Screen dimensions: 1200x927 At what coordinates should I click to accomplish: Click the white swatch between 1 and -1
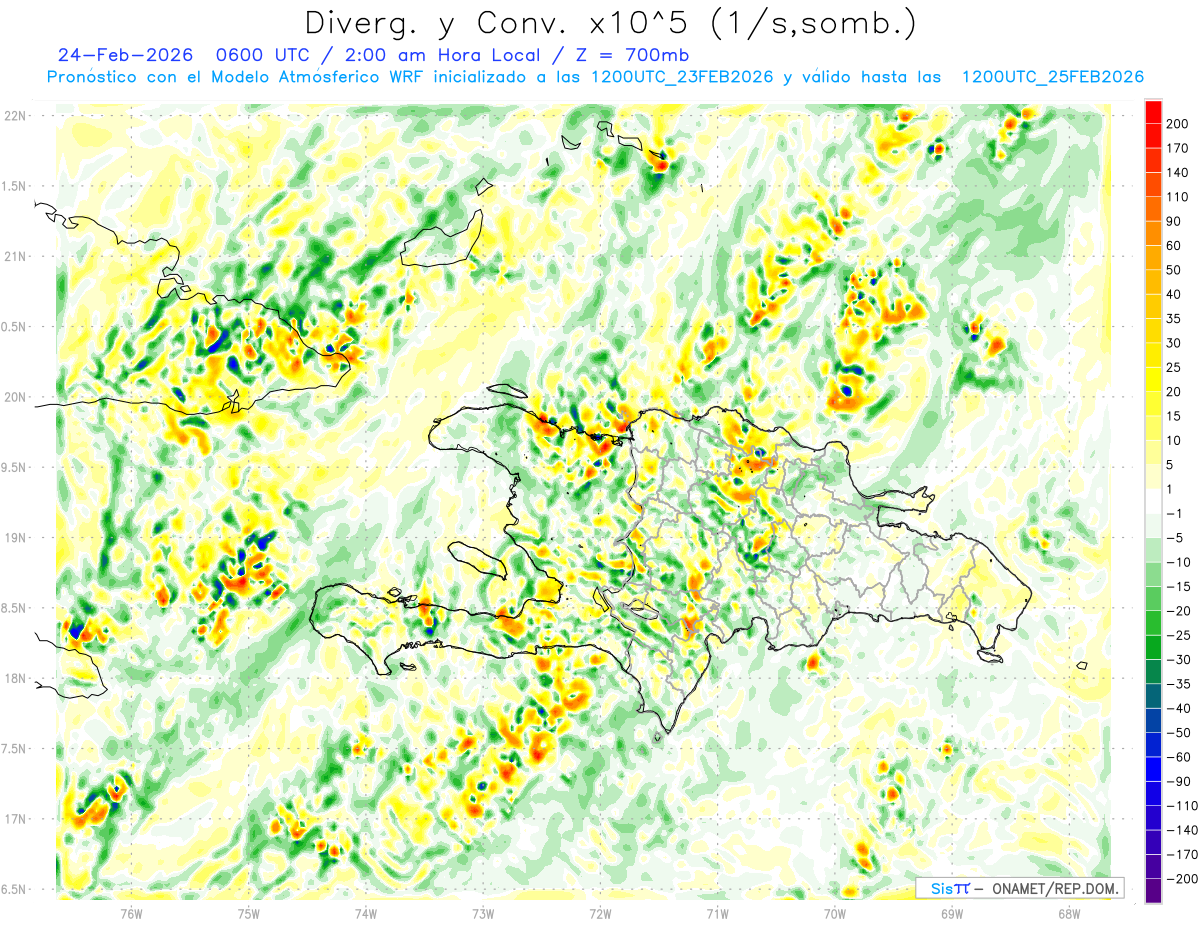click(x=1153, y=502)
